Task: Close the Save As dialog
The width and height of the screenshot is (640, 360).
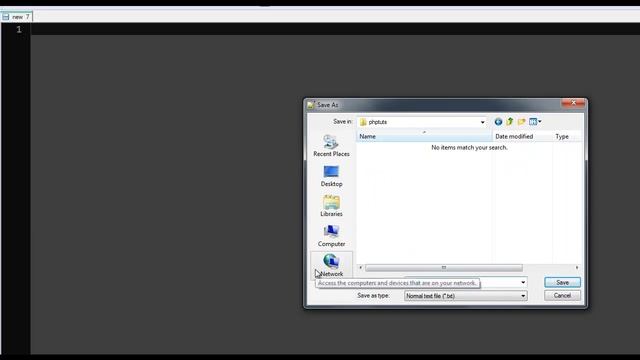Action: (x=573, y=103)
